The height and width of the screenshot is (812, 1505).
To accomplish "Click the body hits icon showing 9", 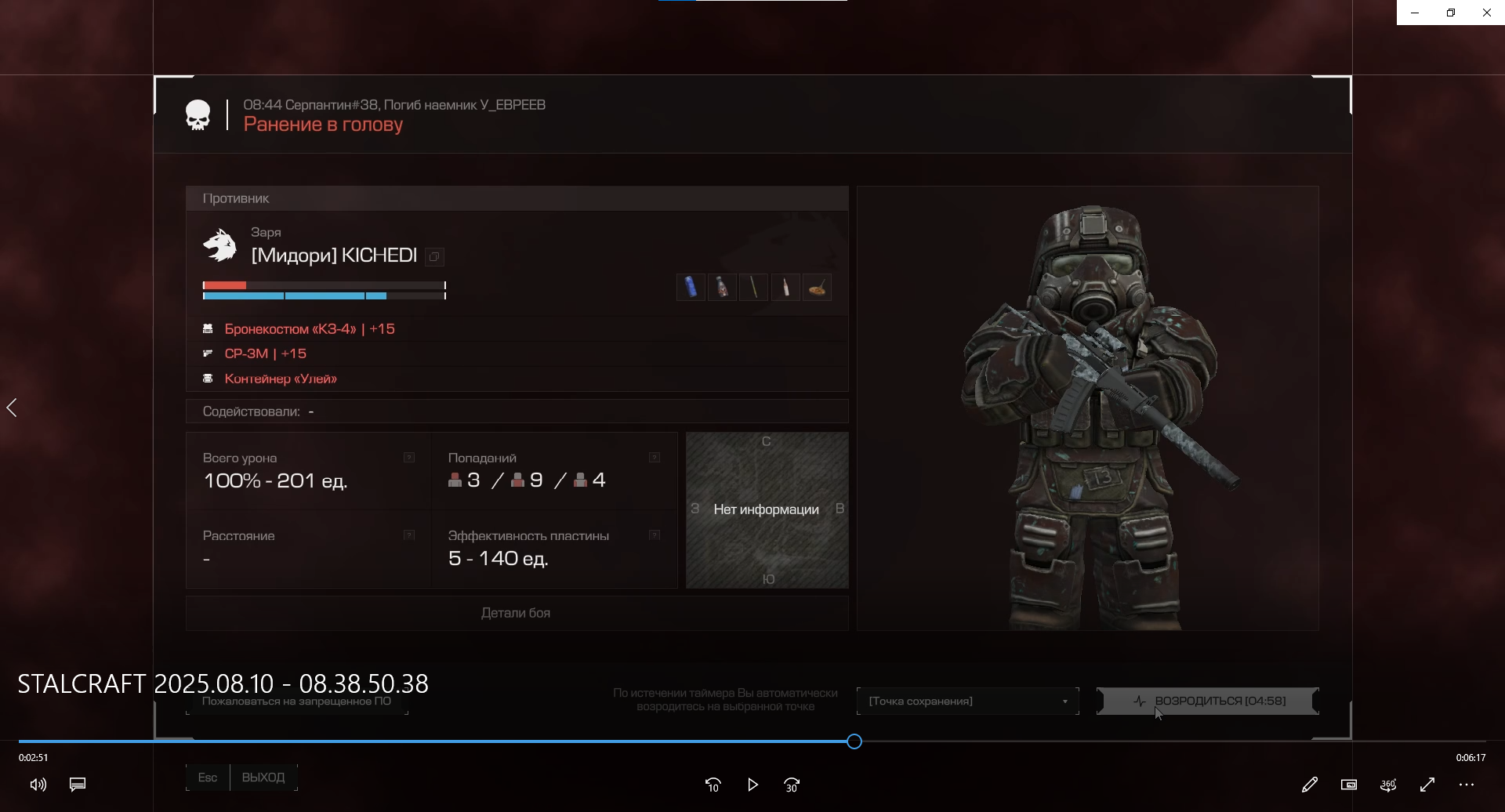I will [x=517, y=480].
